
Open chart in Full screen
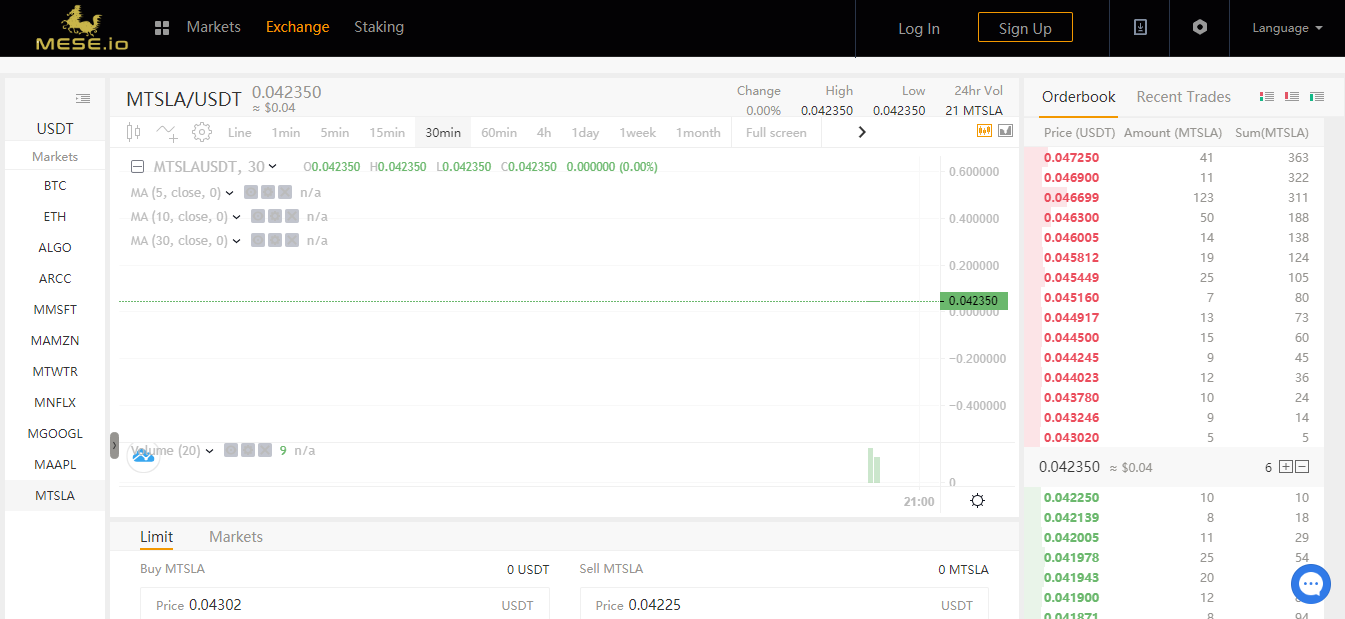[x=776, y=132]
